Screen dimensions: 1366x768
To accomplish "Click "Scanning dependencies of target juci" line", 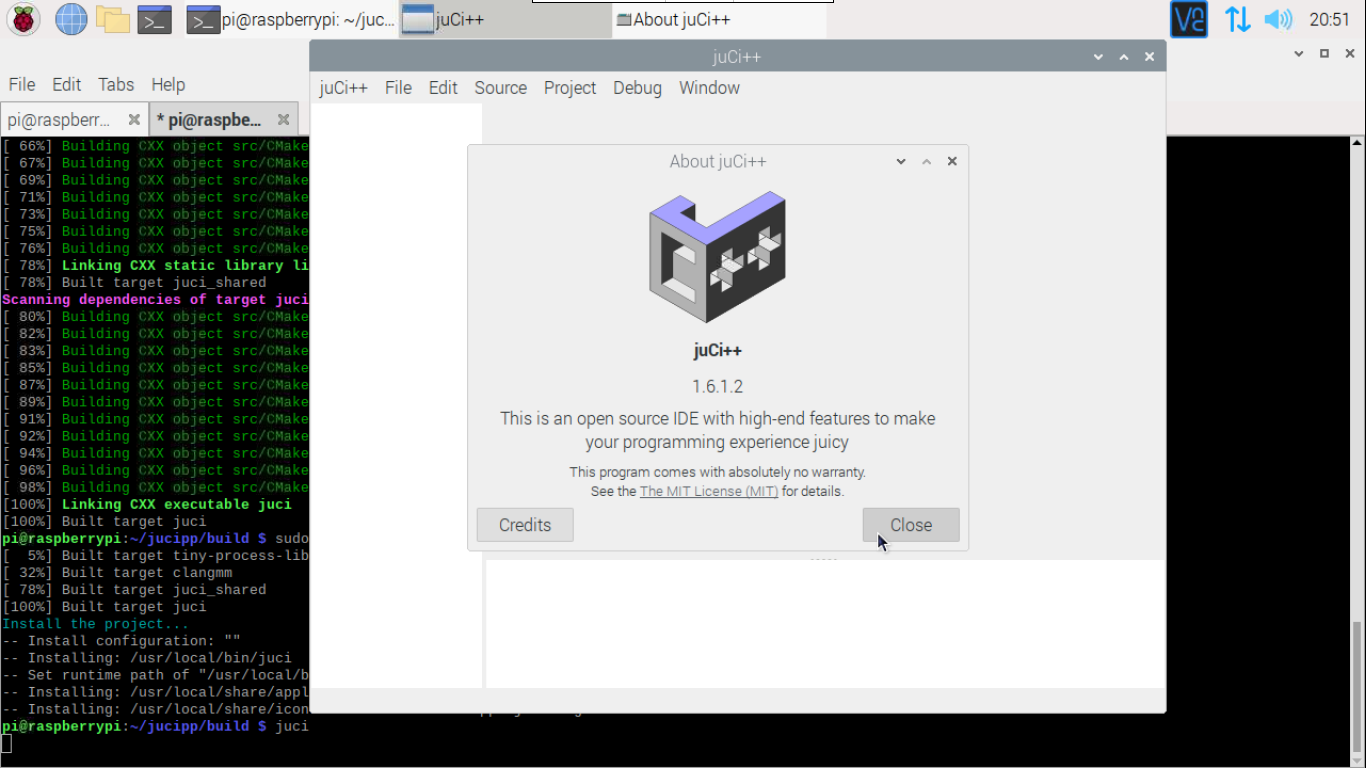I will tap(155, 300).
